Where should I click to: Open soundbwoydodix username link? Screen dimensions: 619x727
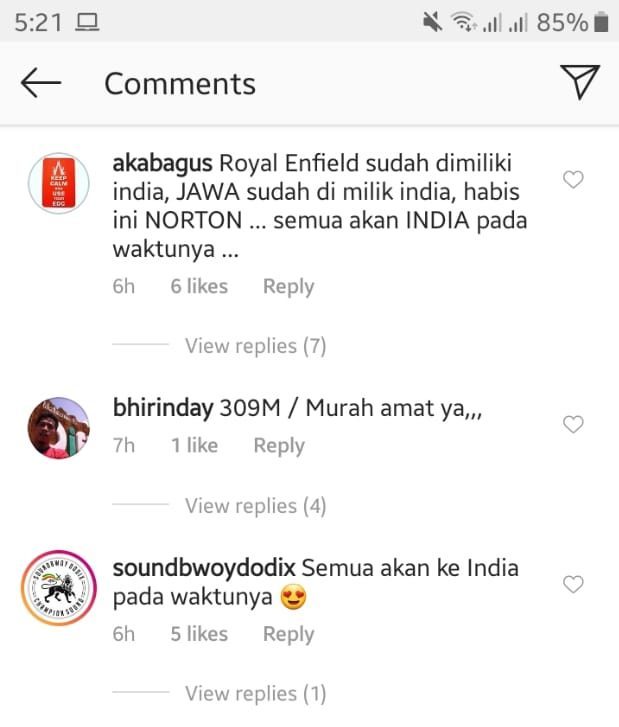pos(204,568)
